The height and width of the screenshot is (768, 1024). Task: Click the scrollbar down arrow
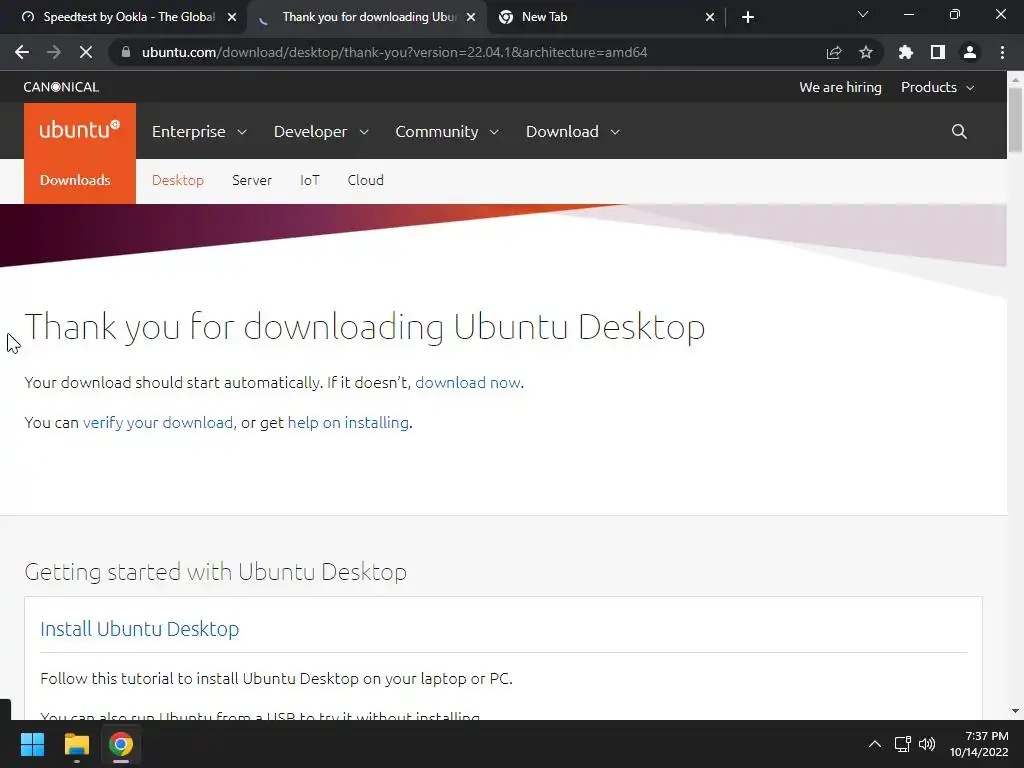coord(1015,711)
